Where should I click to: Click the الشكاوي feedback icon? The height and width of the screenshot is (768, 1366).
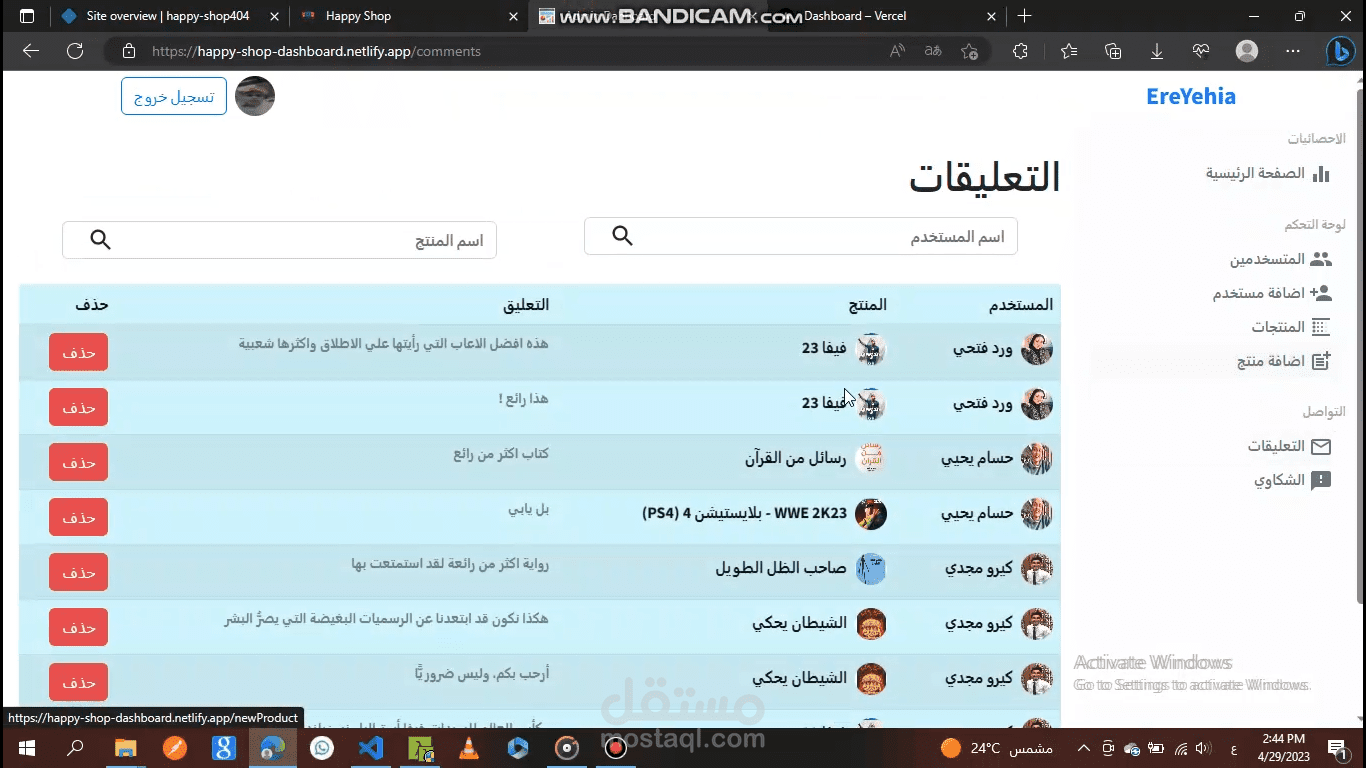point(1321,481)
